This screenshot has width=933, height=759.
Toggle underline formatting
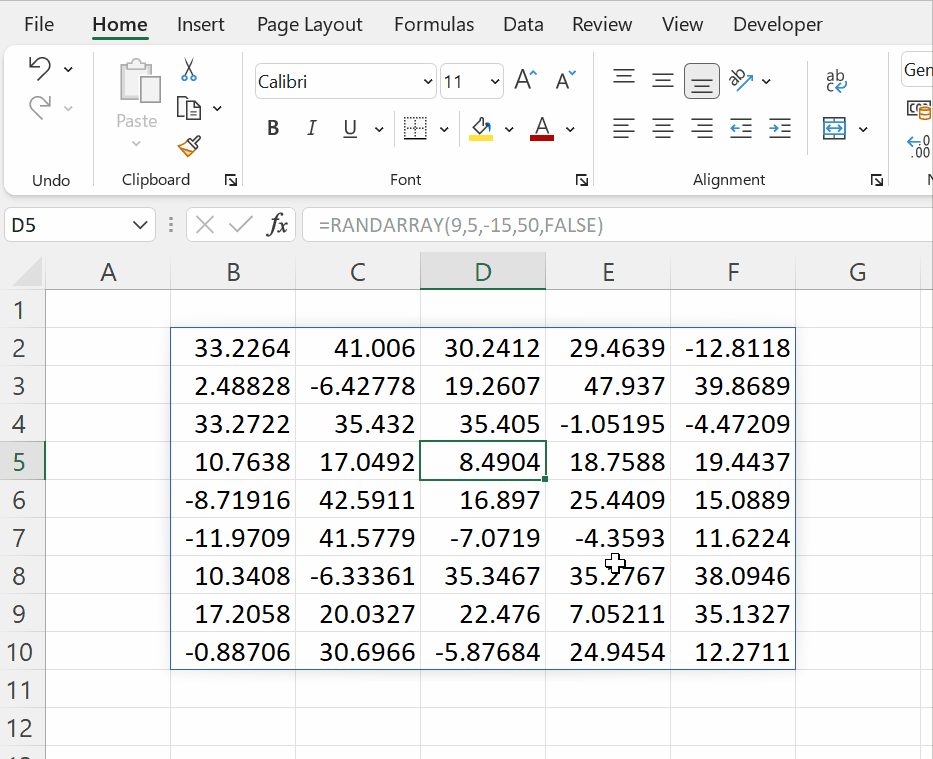click(x=350, y=128)
